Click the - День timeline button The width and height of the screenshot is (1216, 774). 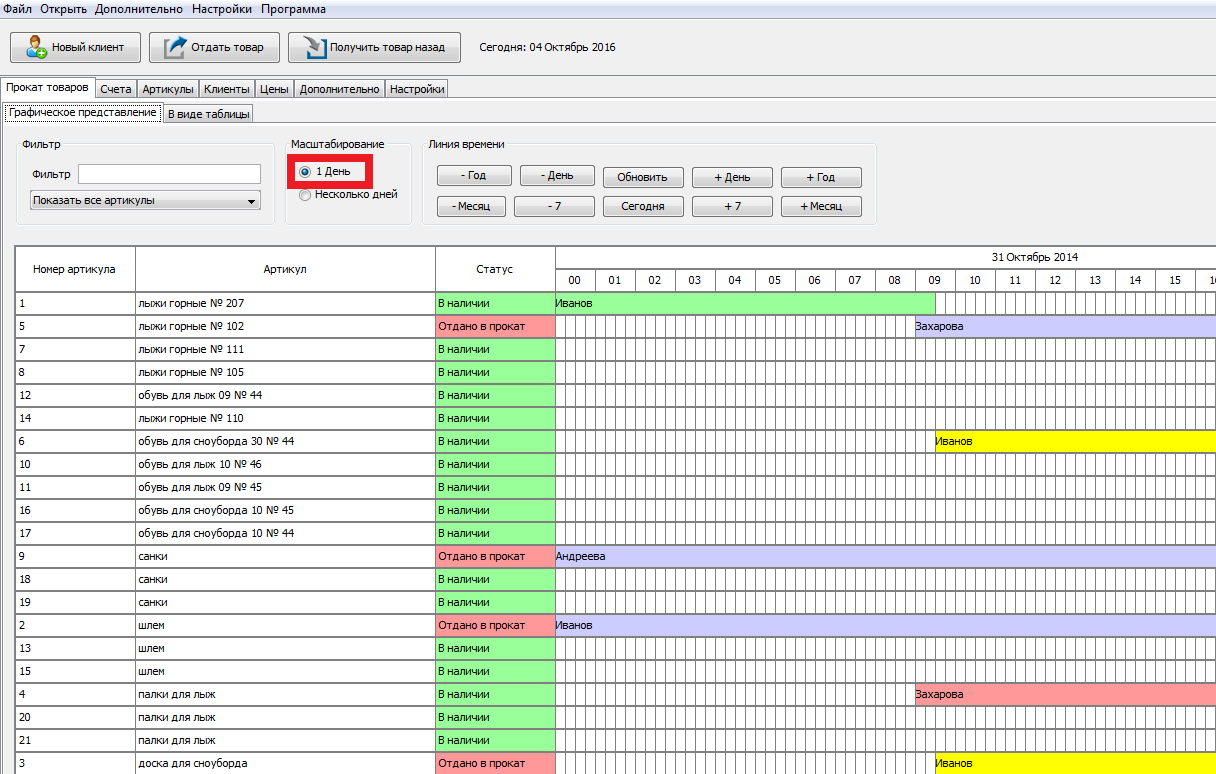[x=557, y=176]
